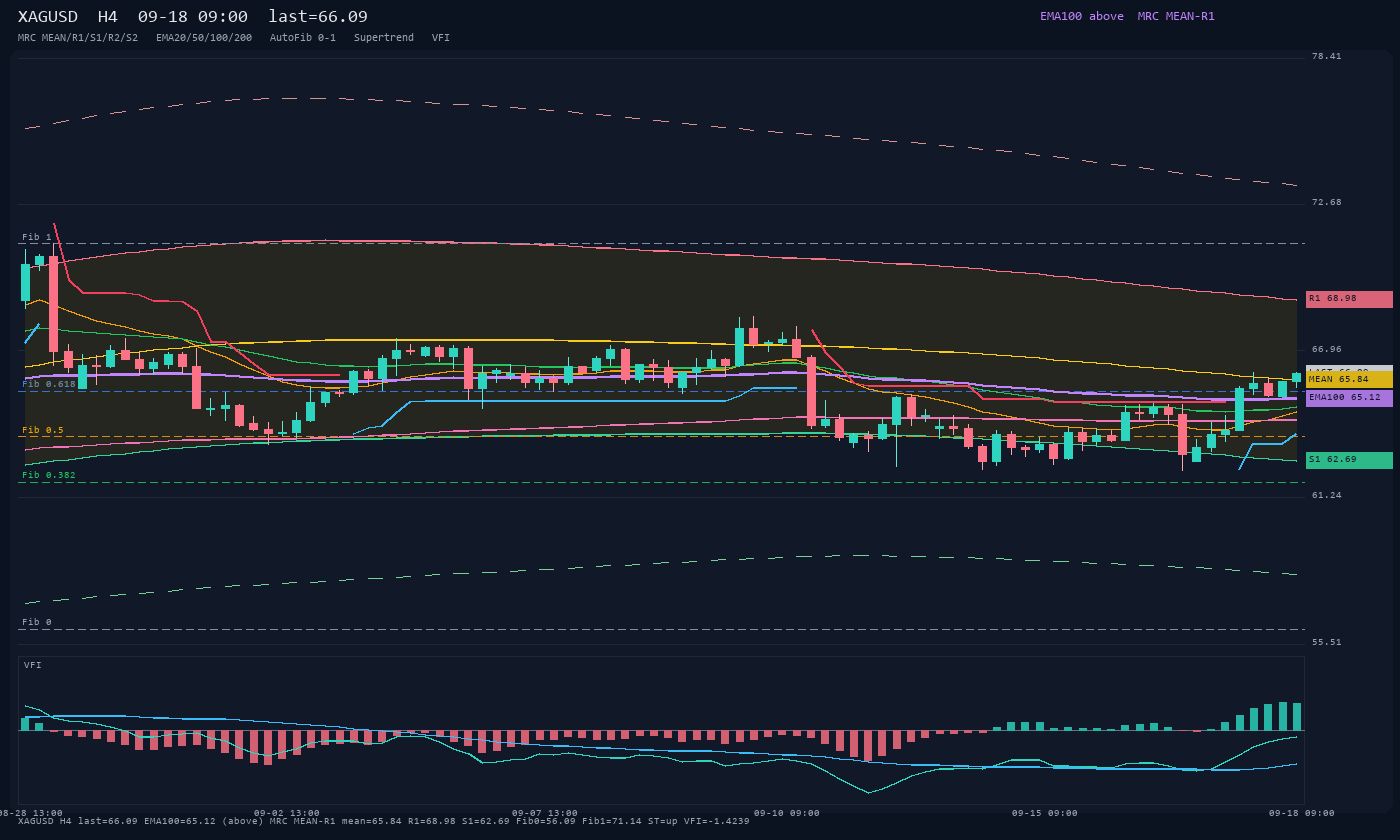Click the green S1 62.69 price tag
The height and width of the screenshot is (840, 1400).
click(1349, 460)
